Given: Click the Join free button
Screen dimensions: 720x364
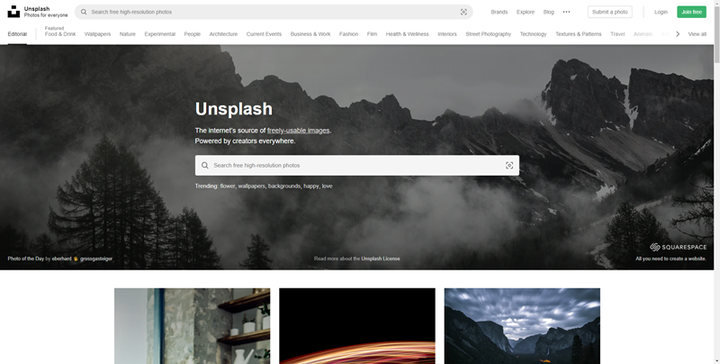Looking at the screenshot, I should (x=692, y=12).
